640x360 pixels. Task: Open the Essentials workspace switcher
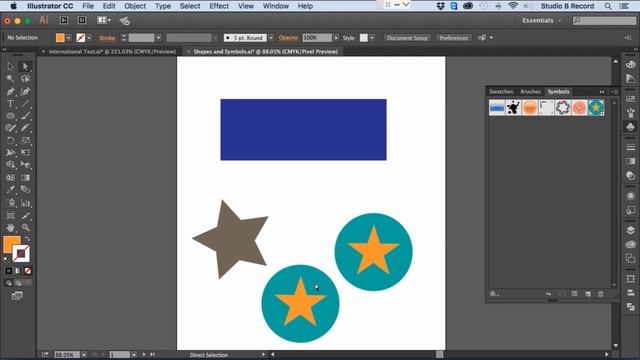pos(541,20)
